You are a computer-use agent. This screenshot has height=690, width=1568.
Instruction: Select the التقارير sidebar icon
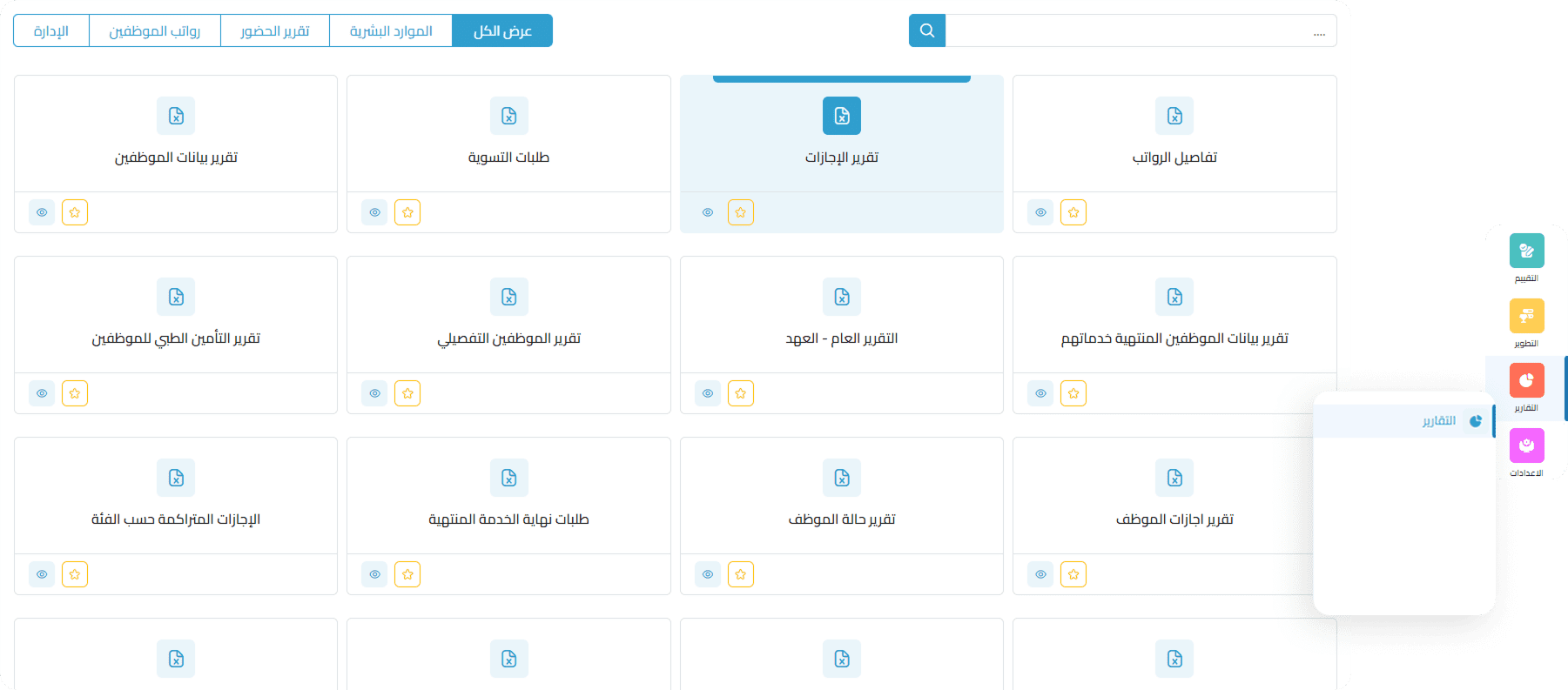pos(1526,380)
